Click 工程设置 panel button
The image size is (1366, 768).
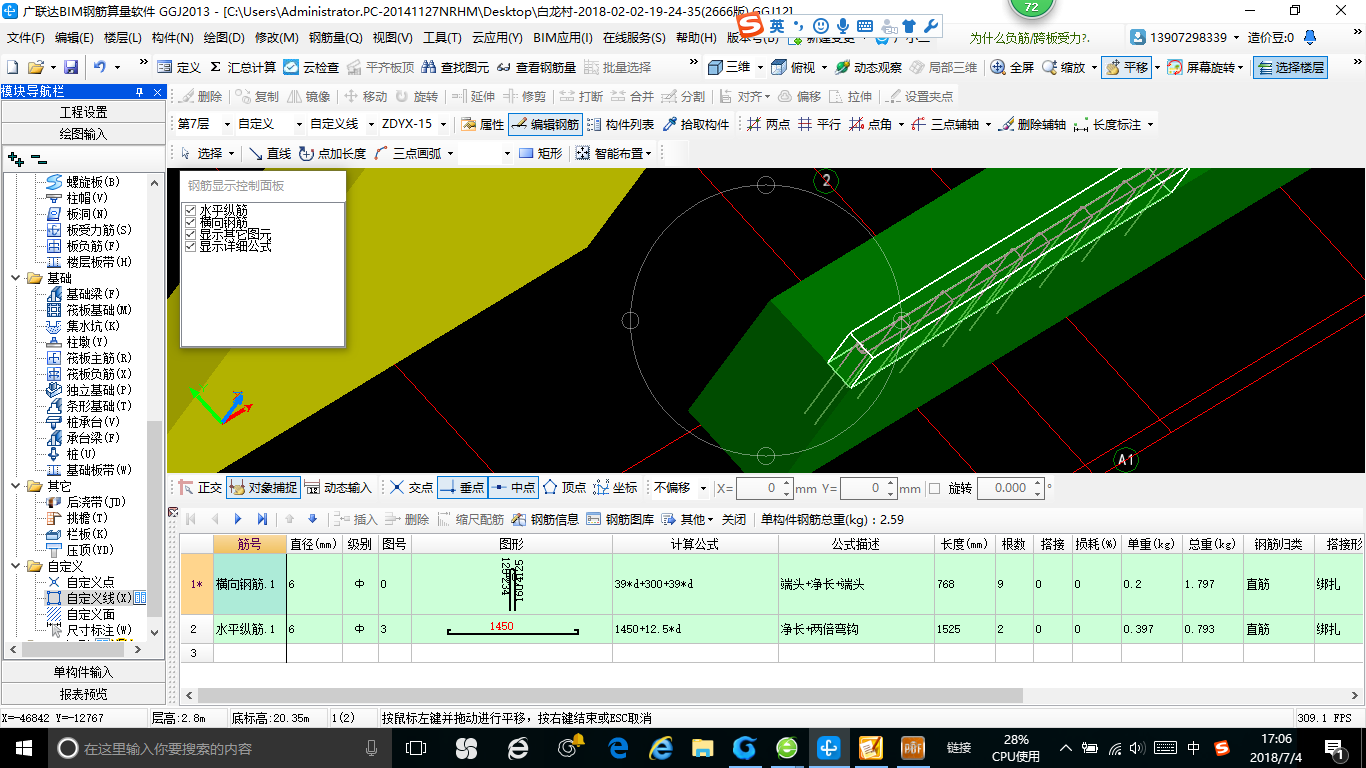83,112
